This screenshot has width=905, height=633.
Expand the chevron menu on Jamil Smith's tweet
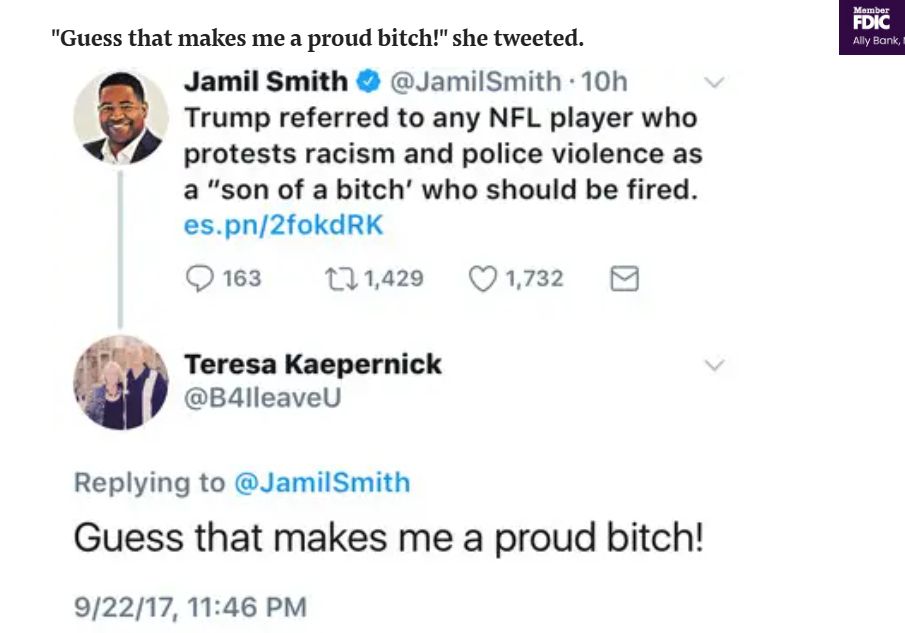point(714,80)
